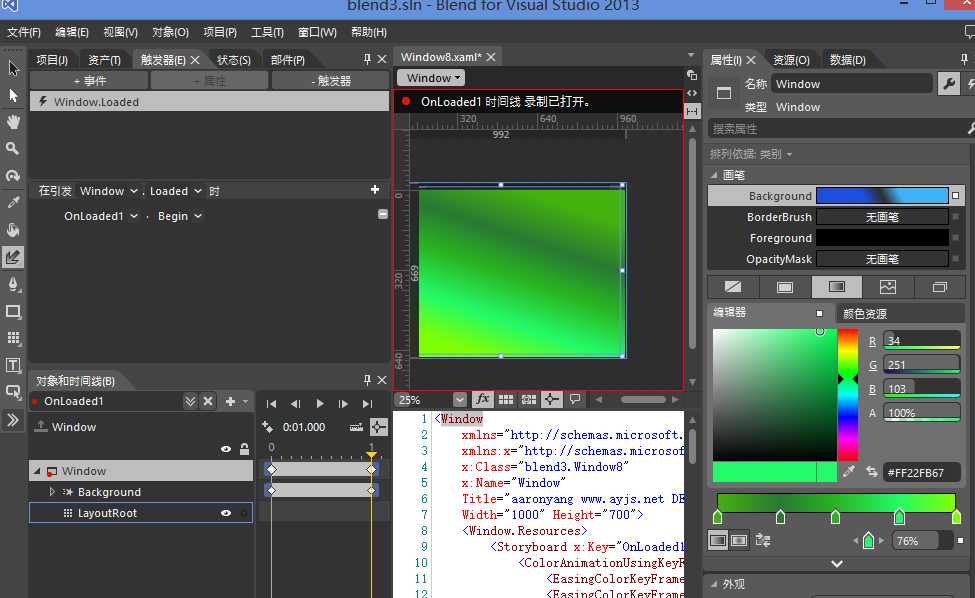Expand the 外观 appearance section

click(714, 584)
